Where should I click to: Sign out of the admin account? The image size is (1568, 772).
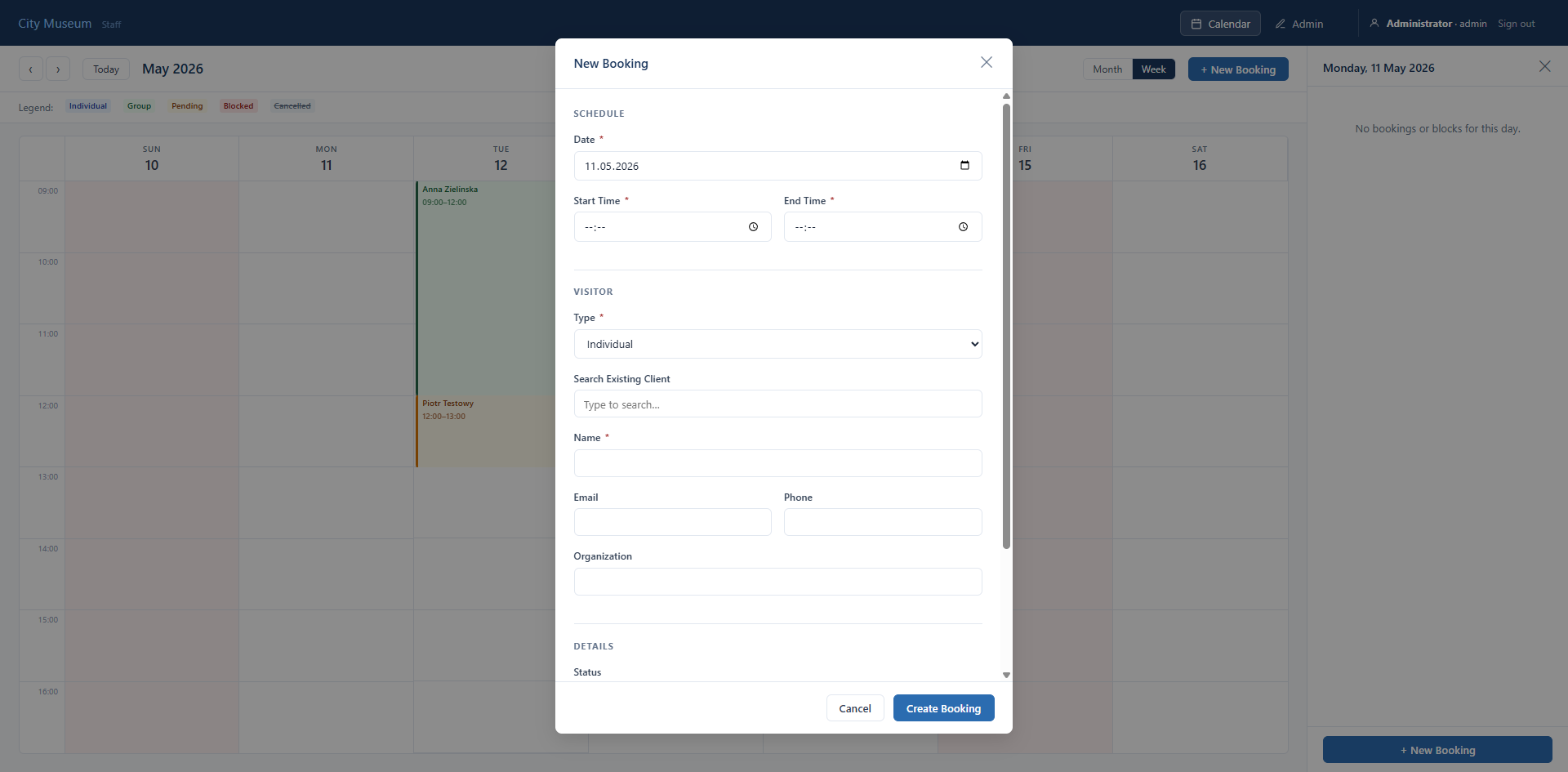pyautogui.click(x=1516, y=24)
